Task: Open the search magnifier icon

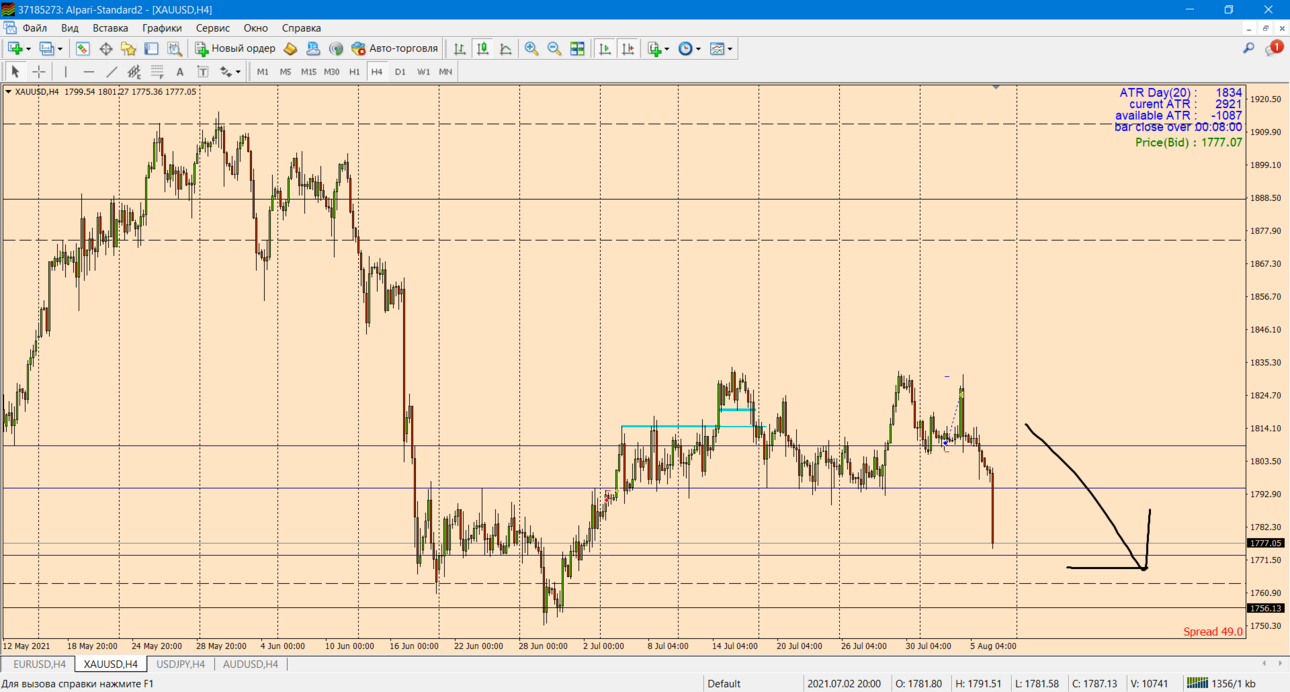Action: (x=1248, y=48)
